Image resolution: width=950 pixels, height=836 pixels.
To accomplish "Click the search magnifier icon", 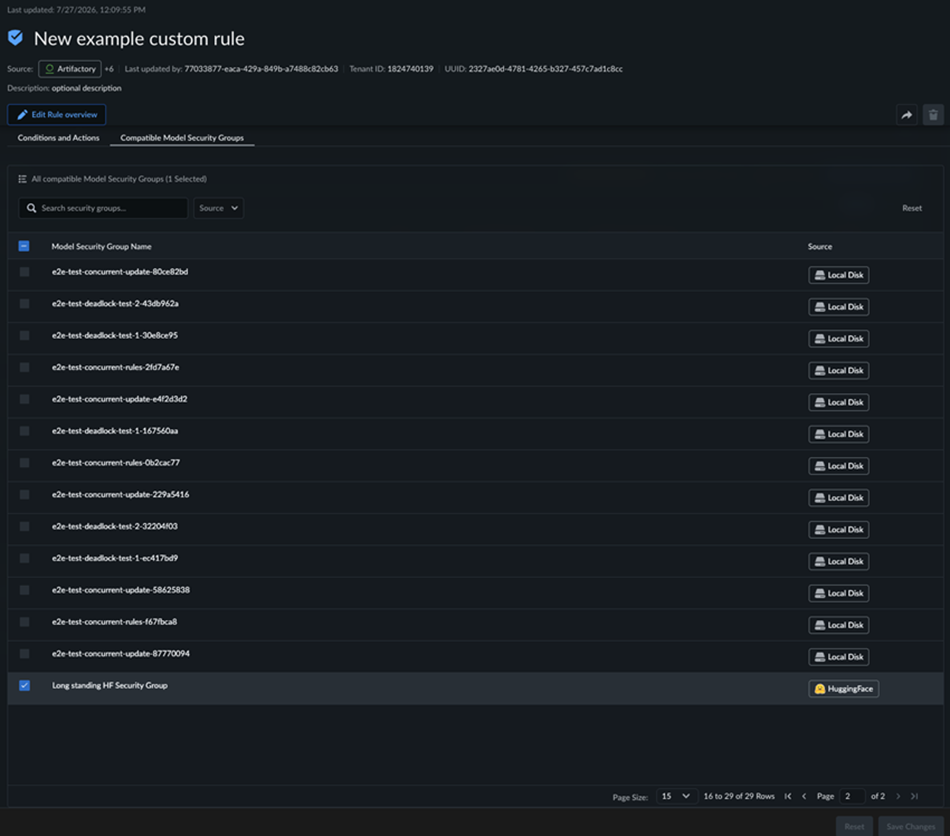I will 32,208.
